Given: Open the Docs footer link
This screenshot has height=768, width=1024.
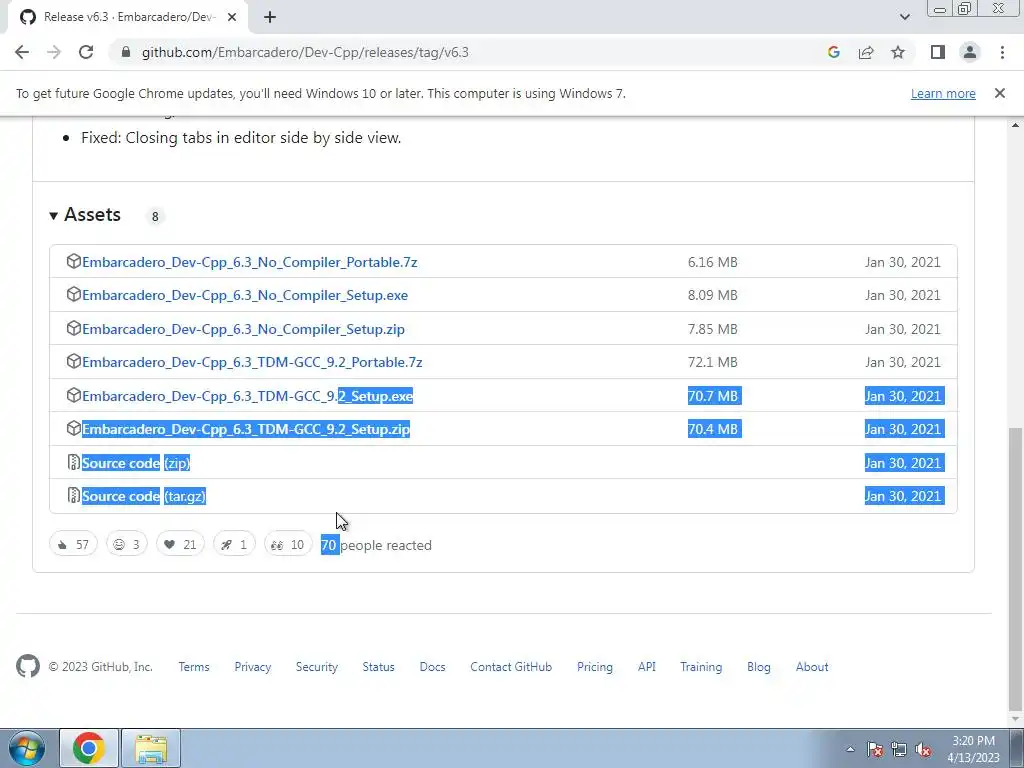Looking at the screenshot, I should click(432, 667).
